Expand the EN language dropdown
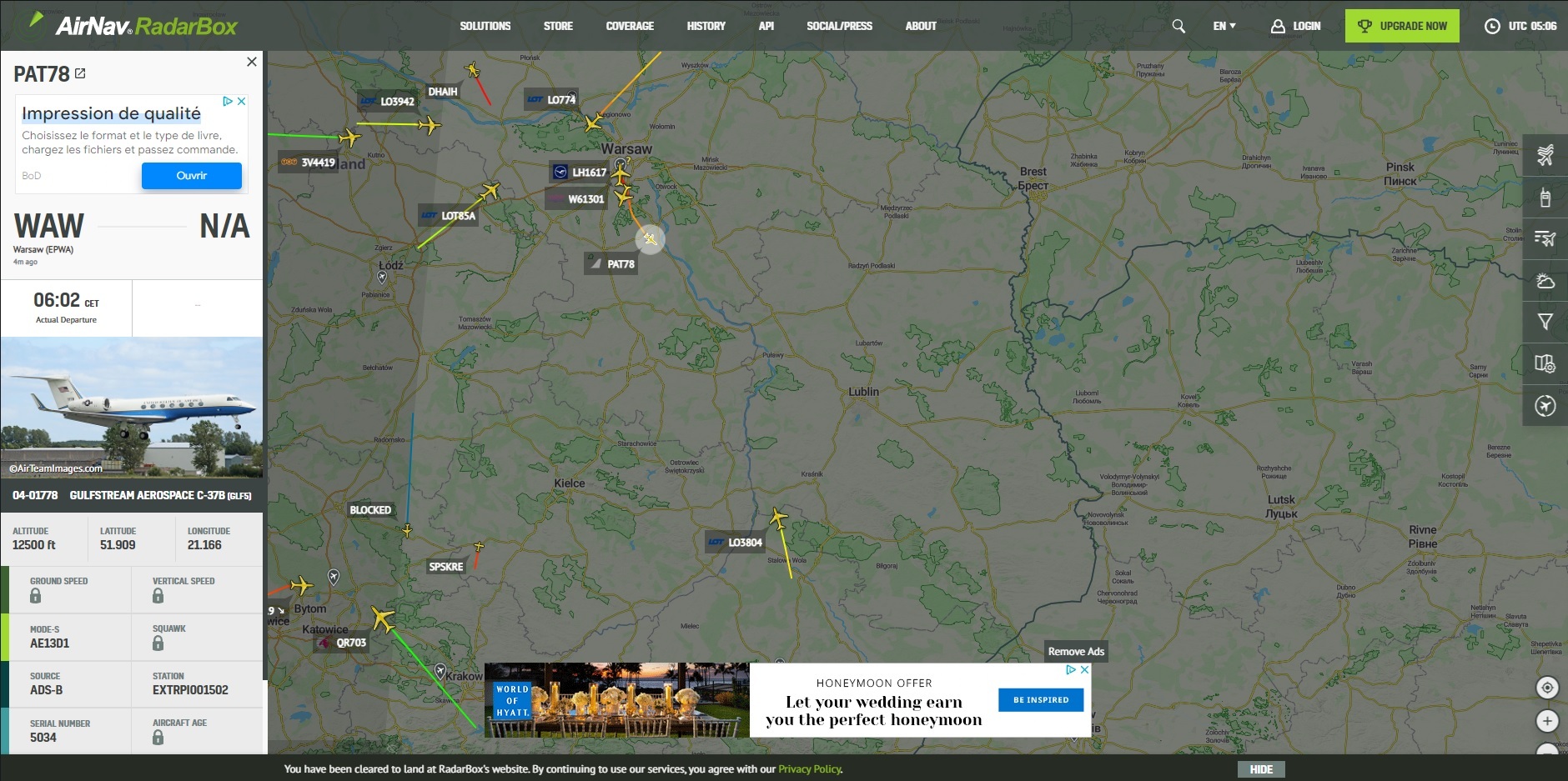This screenshot has height=781, width=1568. click(1224, 26)
